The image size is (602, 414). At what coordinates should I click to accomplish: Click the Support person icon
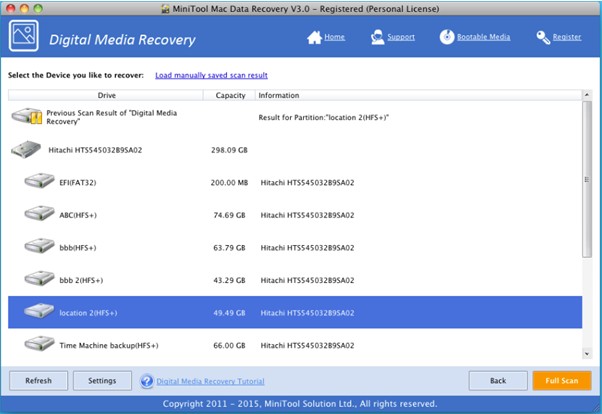point(377,37)
